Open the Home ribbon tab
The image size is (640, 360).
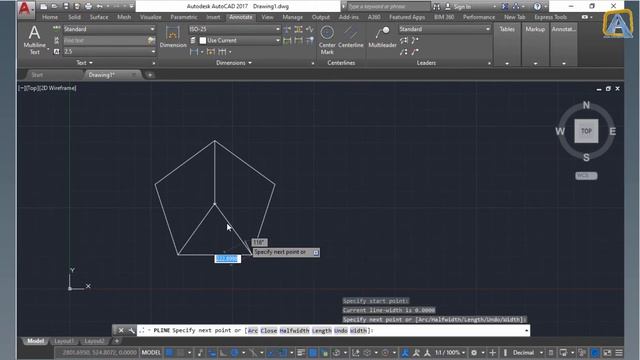pos(50,17)
